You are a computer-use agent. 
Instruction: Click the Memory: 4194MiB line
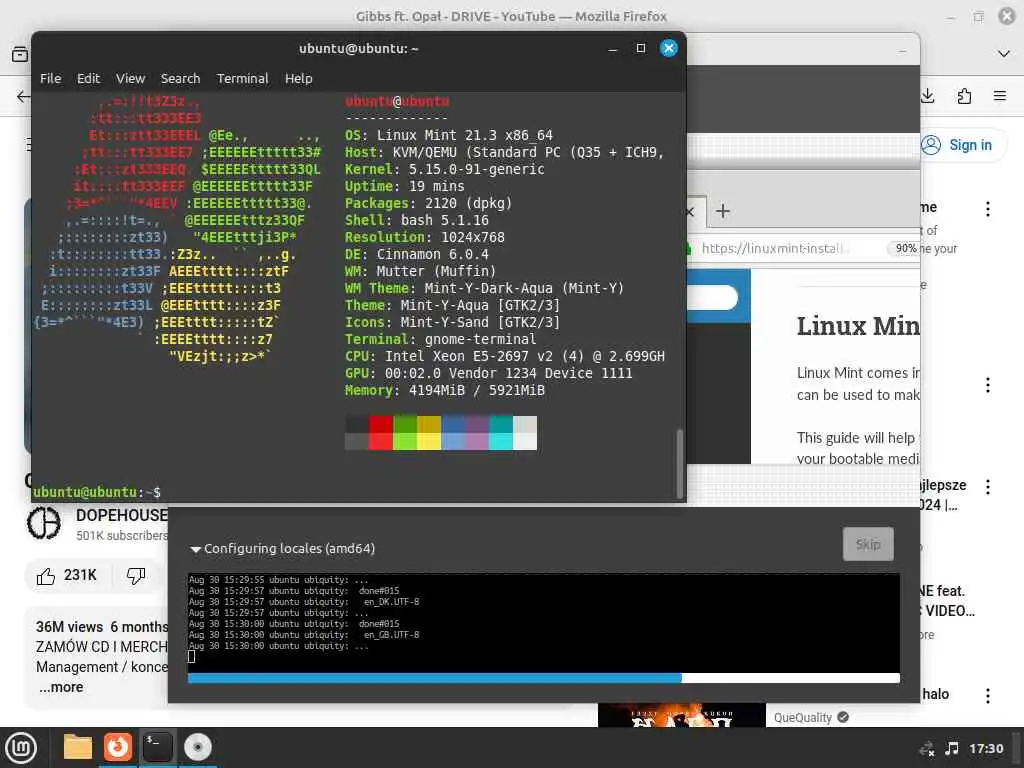445,391
